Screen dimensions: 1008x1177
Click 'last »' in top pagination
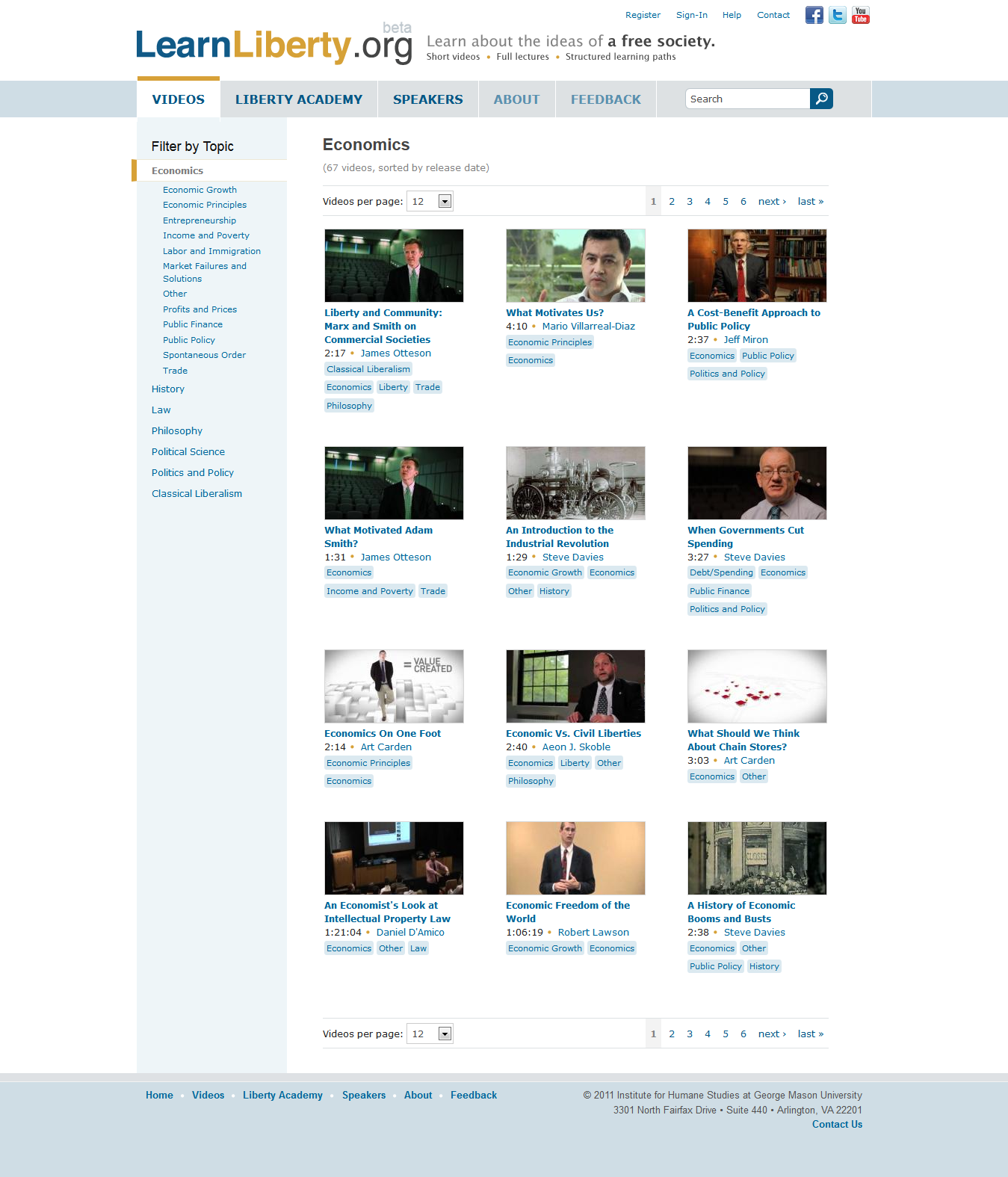click(x=811, y=201)
